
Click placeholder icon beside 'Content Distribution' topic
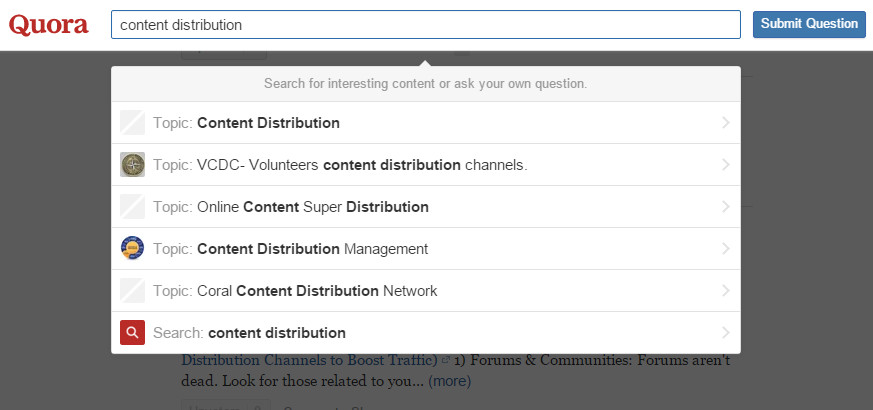133,123
